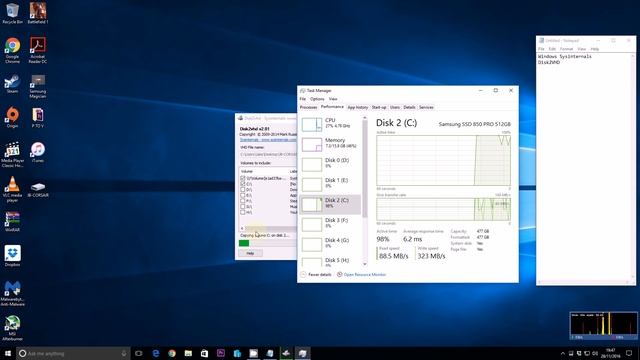This screenshot has width=640, height=360.
Task: Switch to the Users tab
Action: (x=395, y=107)
